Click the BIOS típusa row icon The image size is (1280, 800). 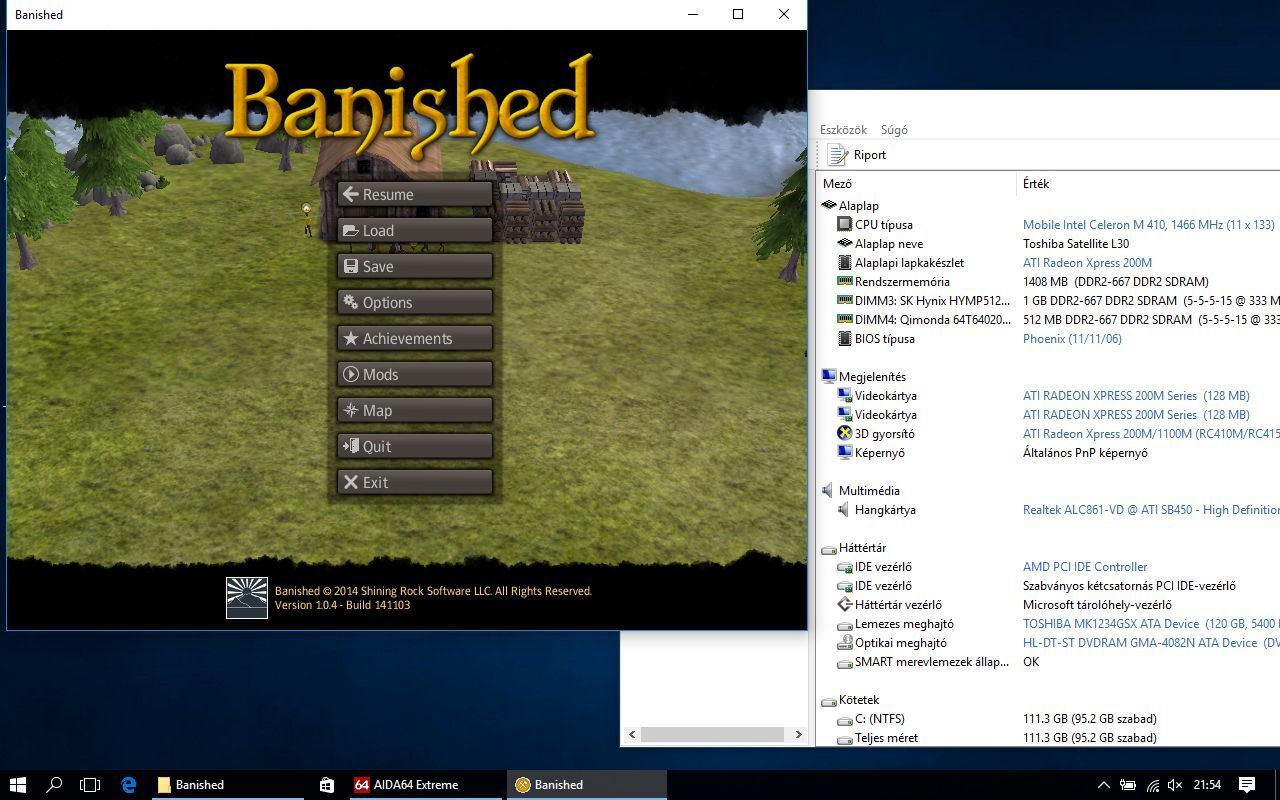845,339
